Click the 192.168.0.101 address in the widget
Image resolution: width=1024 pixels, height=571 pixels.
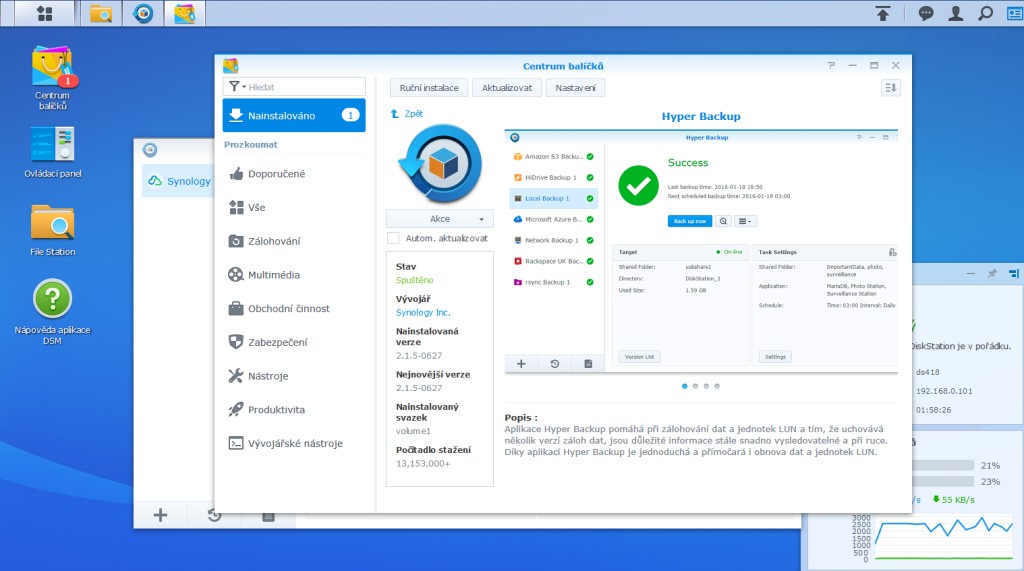944,391
